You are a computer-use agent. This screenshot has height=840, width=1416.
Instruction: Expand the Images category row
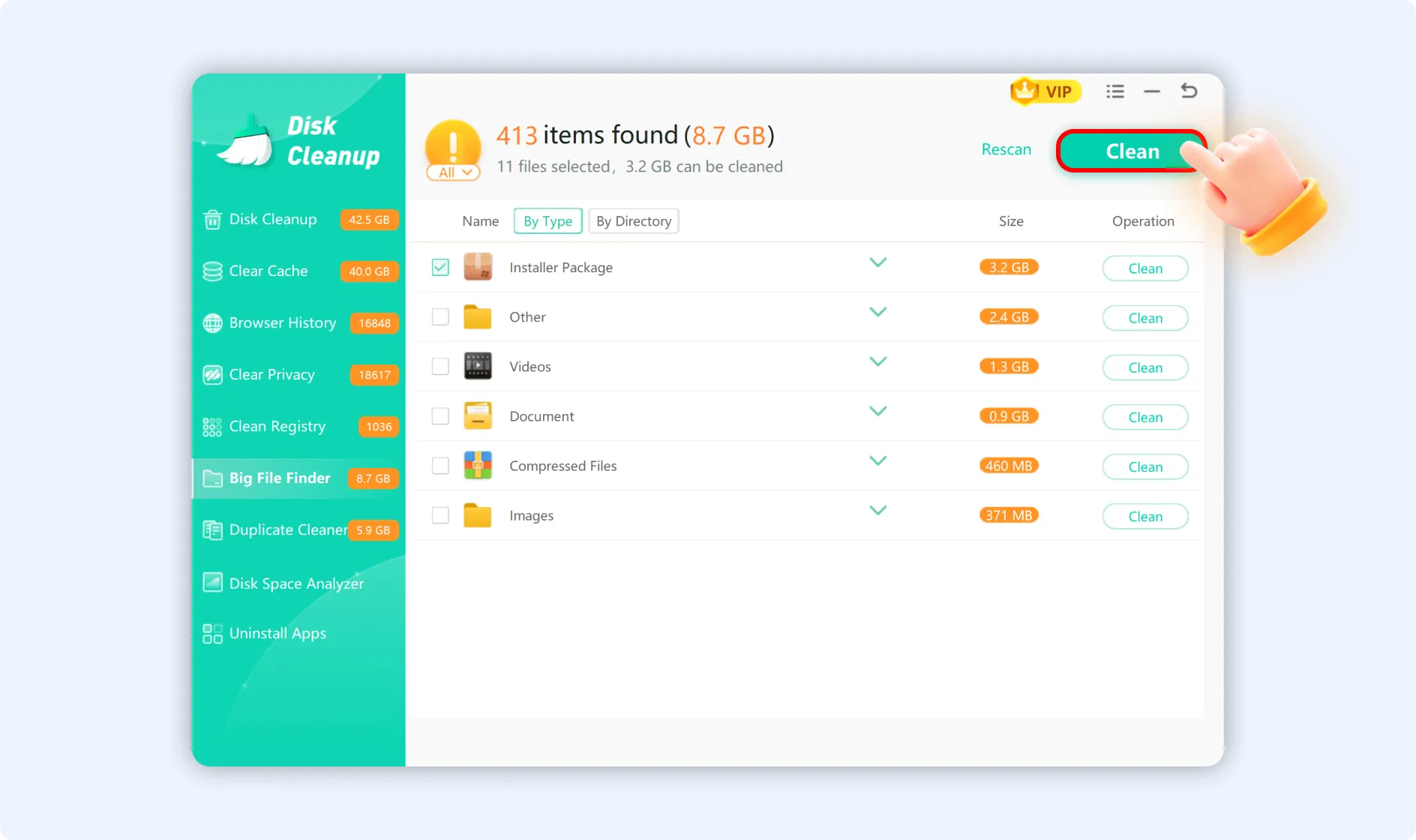point(877,510)
